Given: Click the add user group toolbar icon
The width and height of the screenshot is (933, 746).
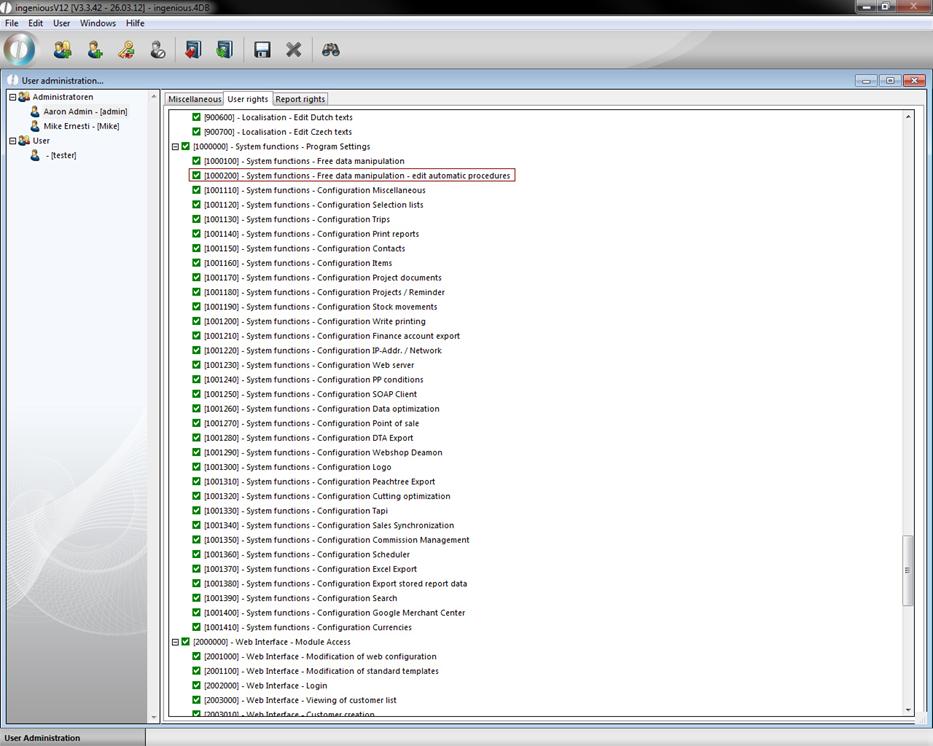Looking at the screenshot, I should (62, 50).
